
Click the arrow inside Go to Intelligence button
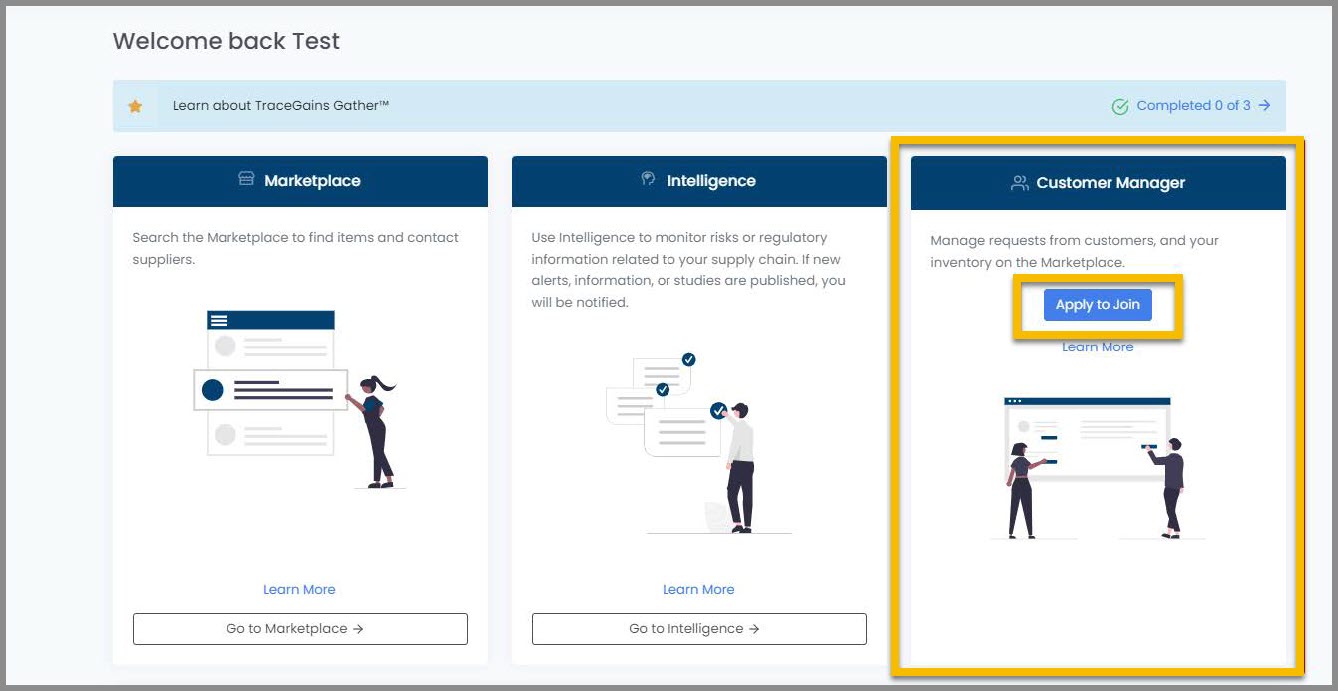pyautogui.click(x=756, y=628)
